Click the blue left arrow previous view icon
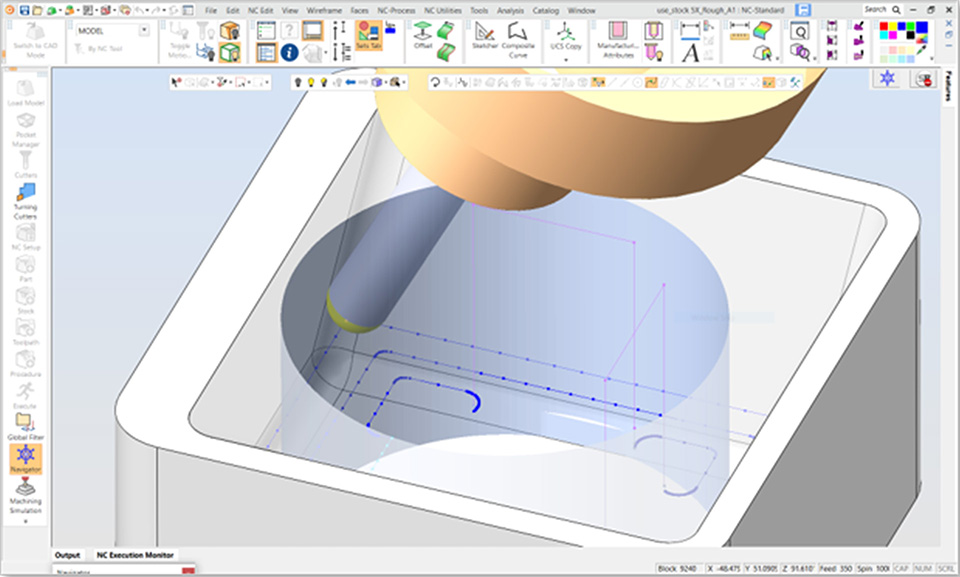 [350, 82]
